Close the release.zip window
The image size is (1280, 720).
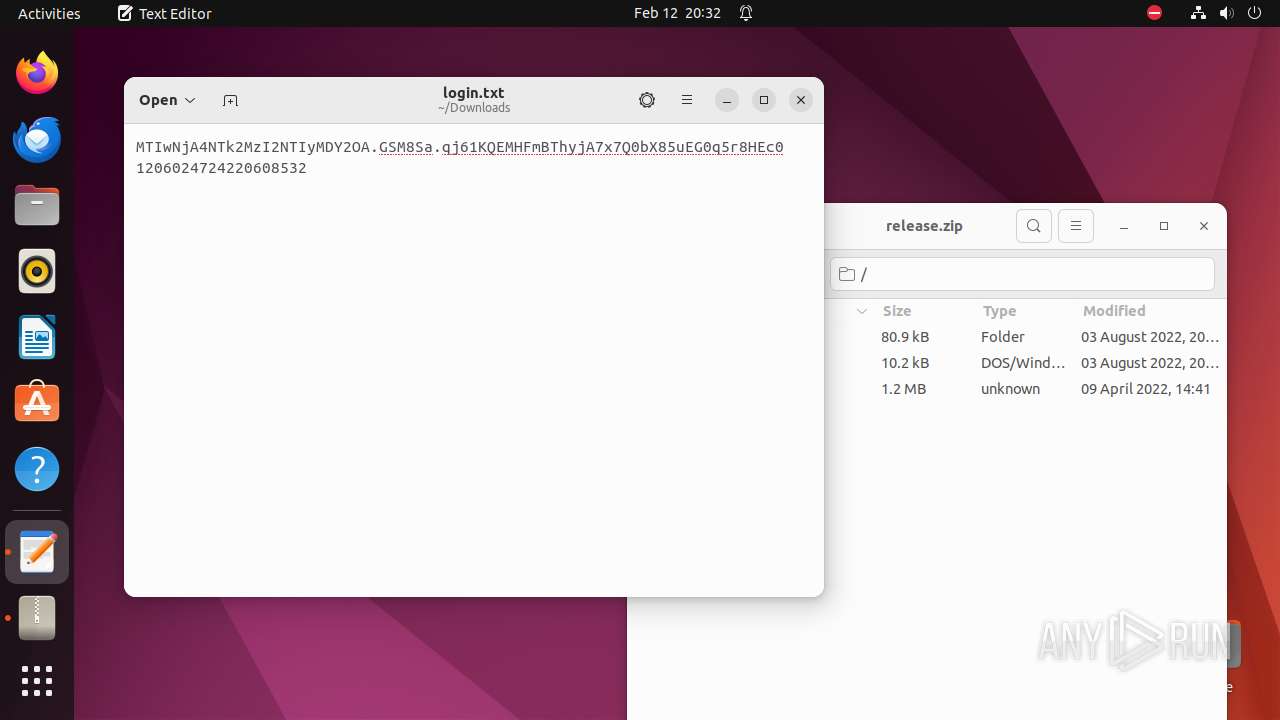1204,226
